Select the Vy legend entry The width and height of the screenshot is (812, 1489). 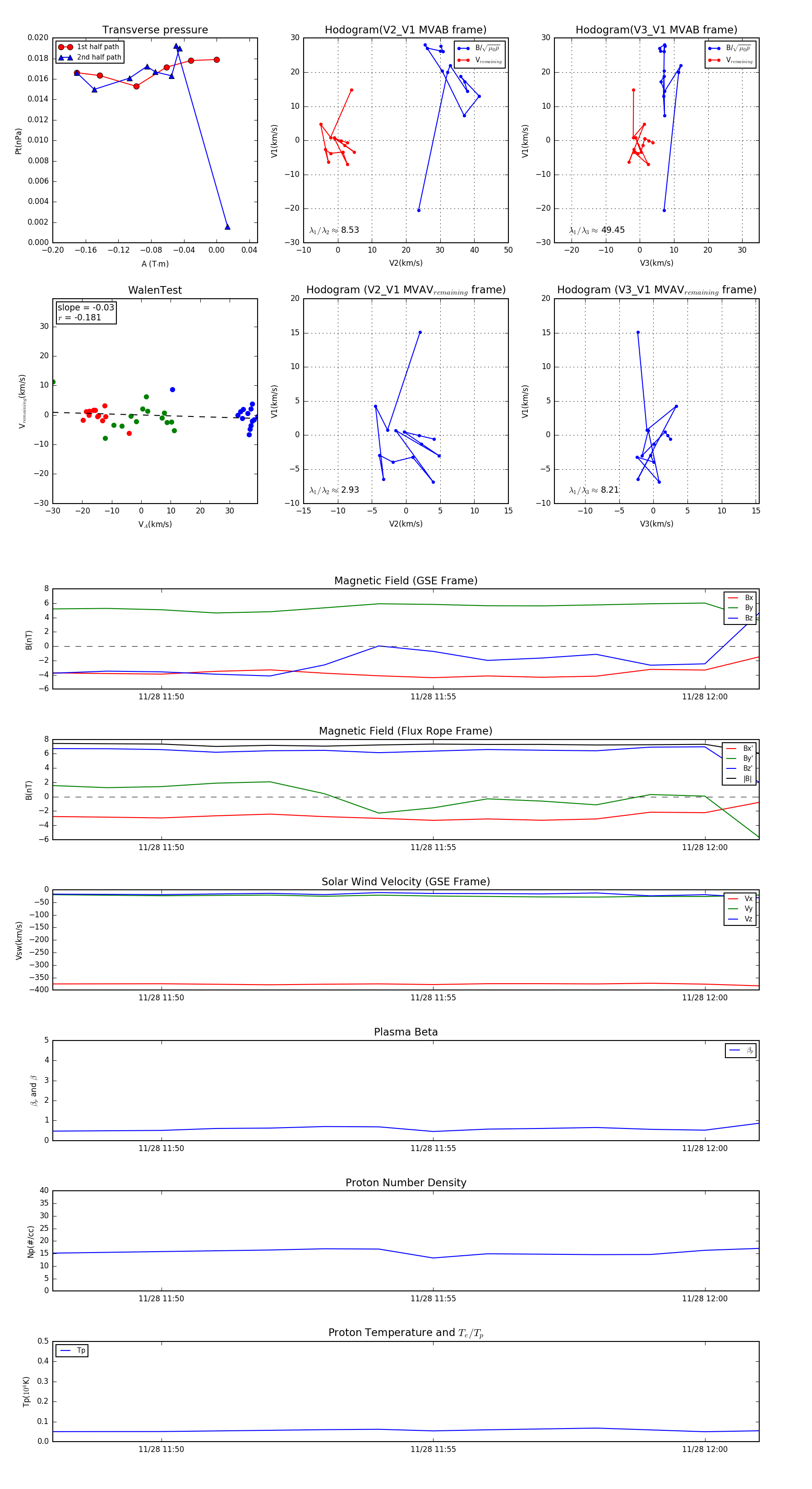coord(740,909)
